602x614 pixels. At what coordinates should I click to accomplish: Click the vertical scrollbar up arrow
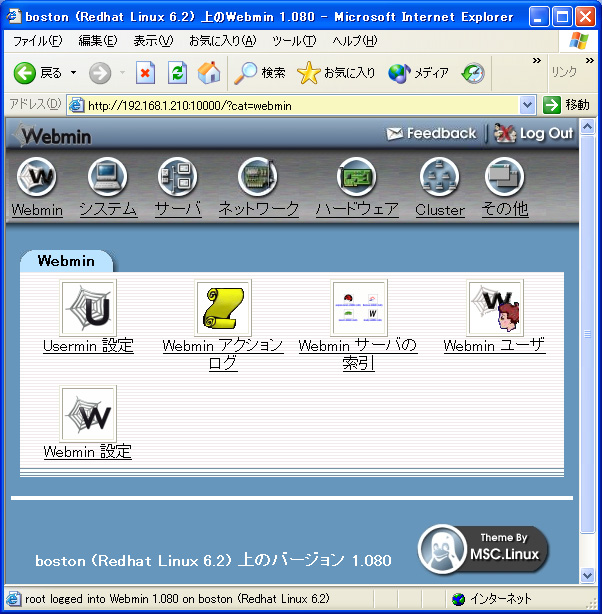tap(588, 127)
